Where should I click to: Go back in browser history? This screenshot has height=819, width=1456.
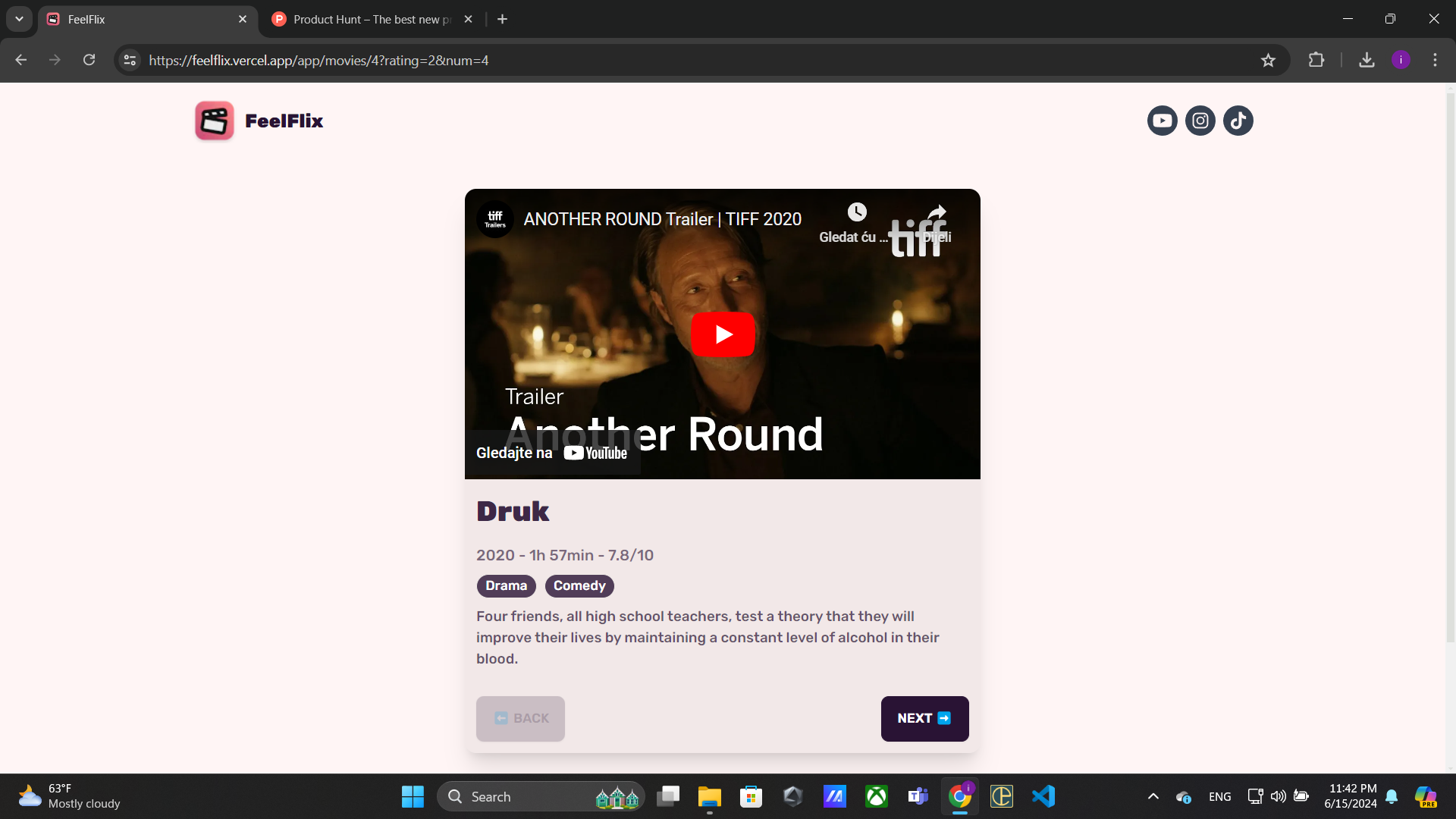[x=20, y=60]
